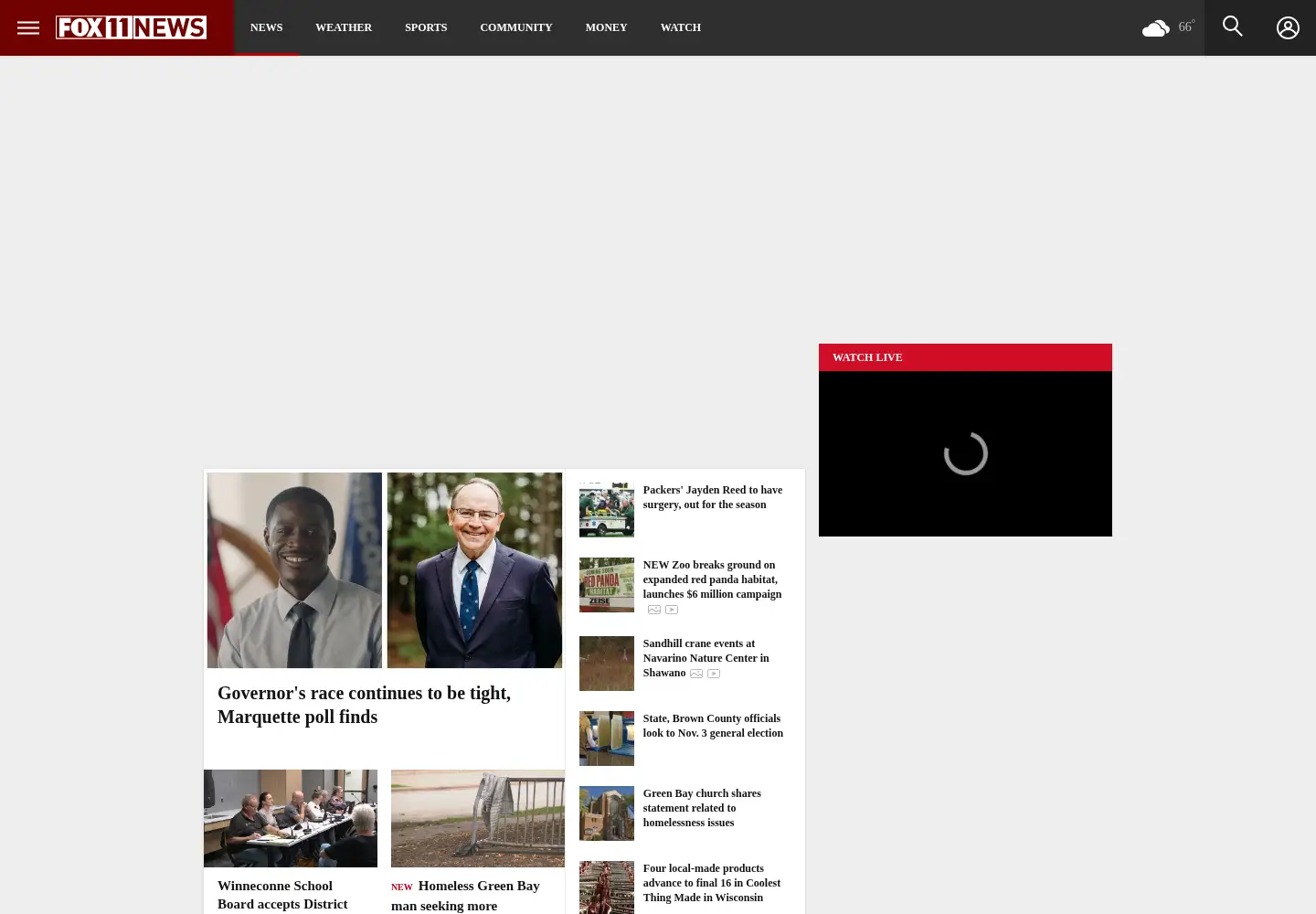Image resolution: width=1316 pixels, height=914 pixels.
Task: Open Green Bay church statement headline
Action: click(702, 808)
